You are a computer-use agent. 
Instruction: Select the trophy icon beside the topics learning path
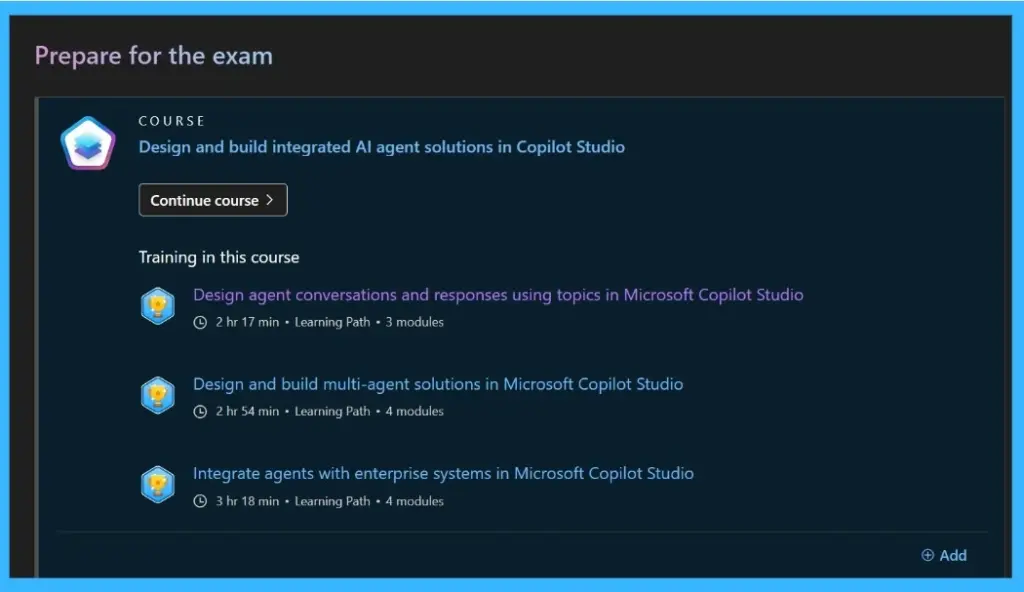coord(158,305)
